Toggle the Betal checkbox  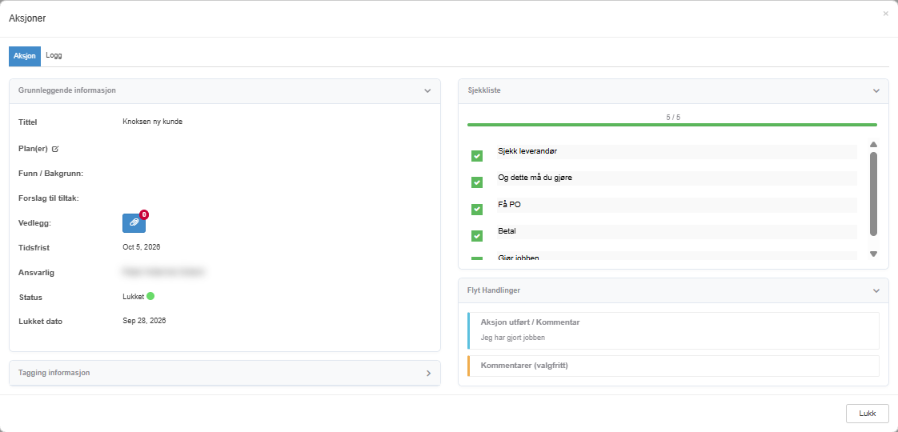coord(476,235)
